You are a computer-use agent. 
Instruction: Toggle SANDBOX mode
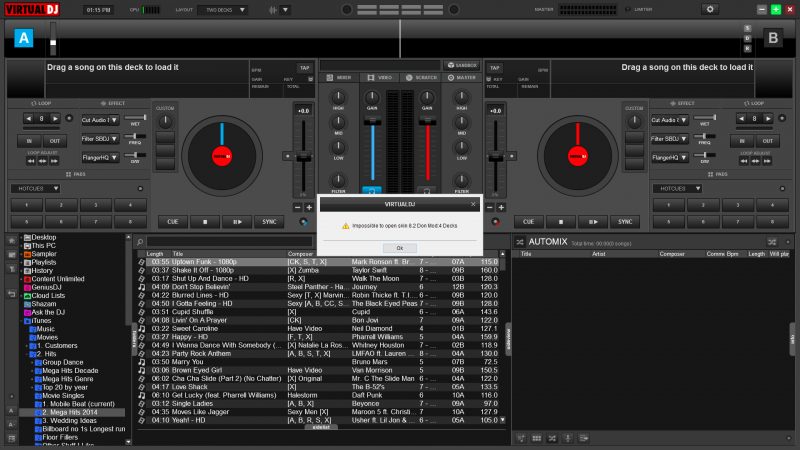tap(462, 65)
